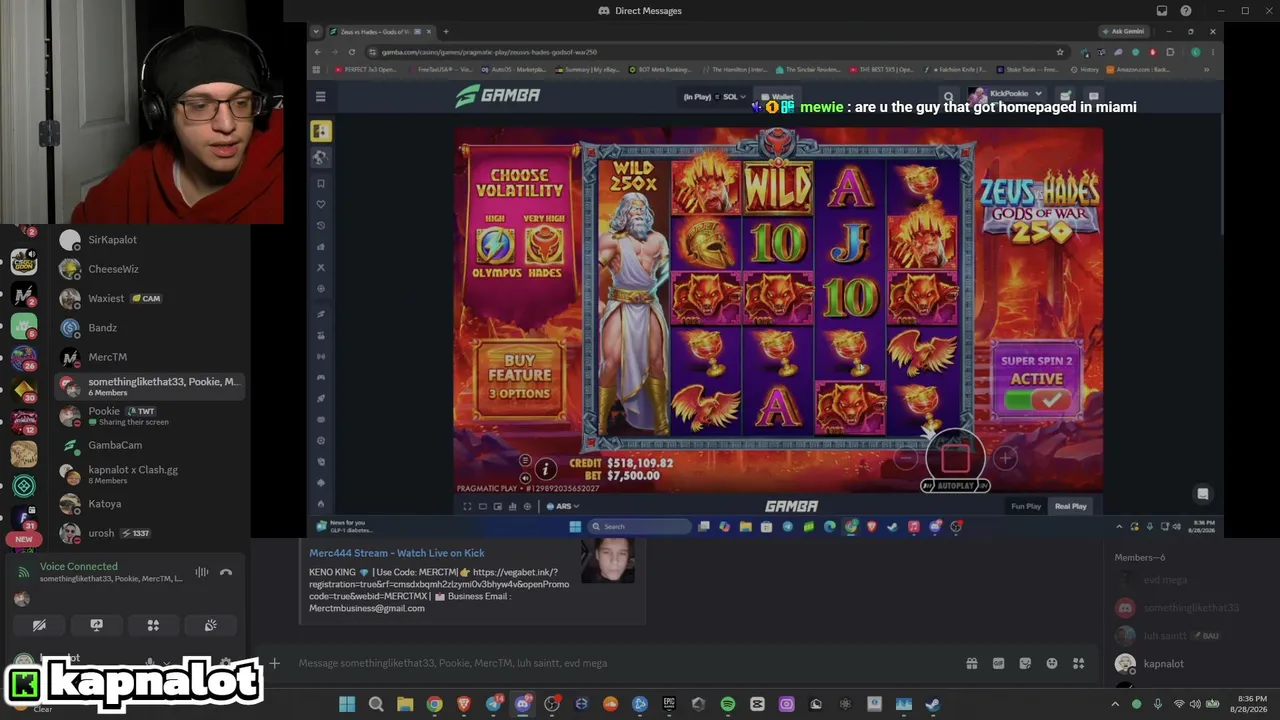The image size is (1280, 720).
Task: Open Google Chrome from the taskbar
Action: pyautogui.click(x=435, y=704)
